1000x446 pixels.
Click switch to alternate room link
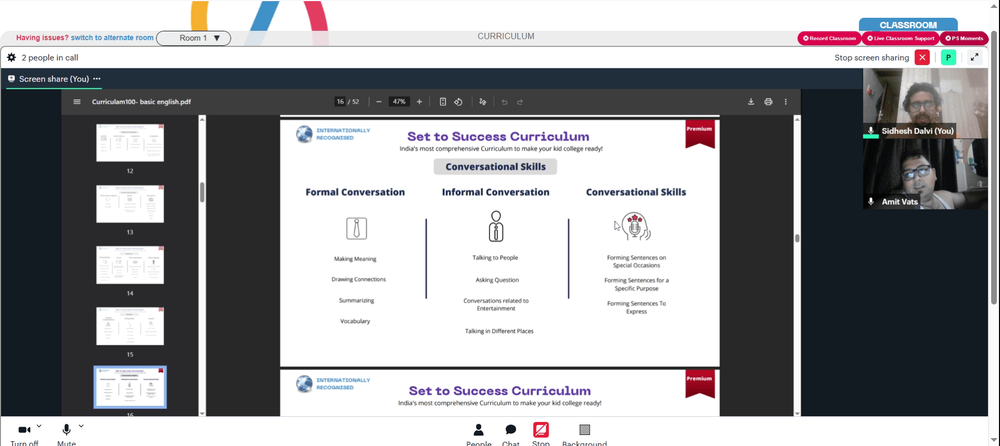(112, 38)
